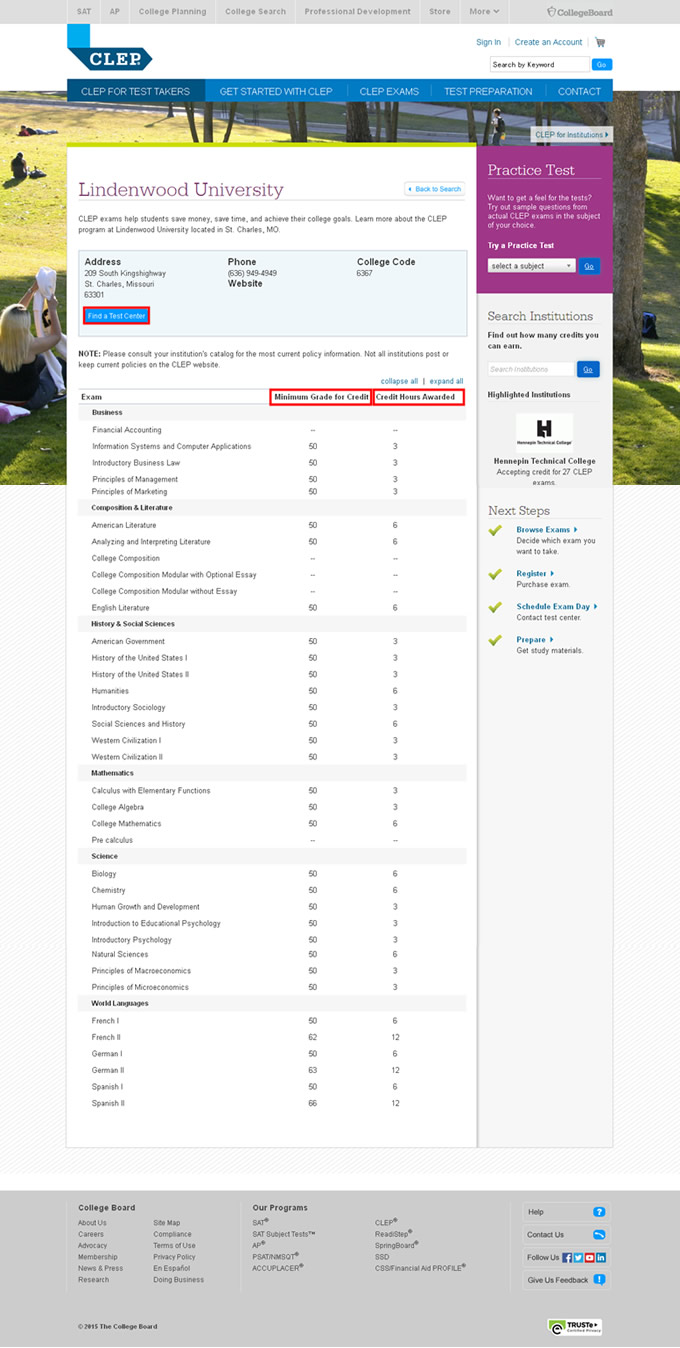This screenshot has height=1348, width=680.
Task: Click the Website link
Action: coord(245,284)
